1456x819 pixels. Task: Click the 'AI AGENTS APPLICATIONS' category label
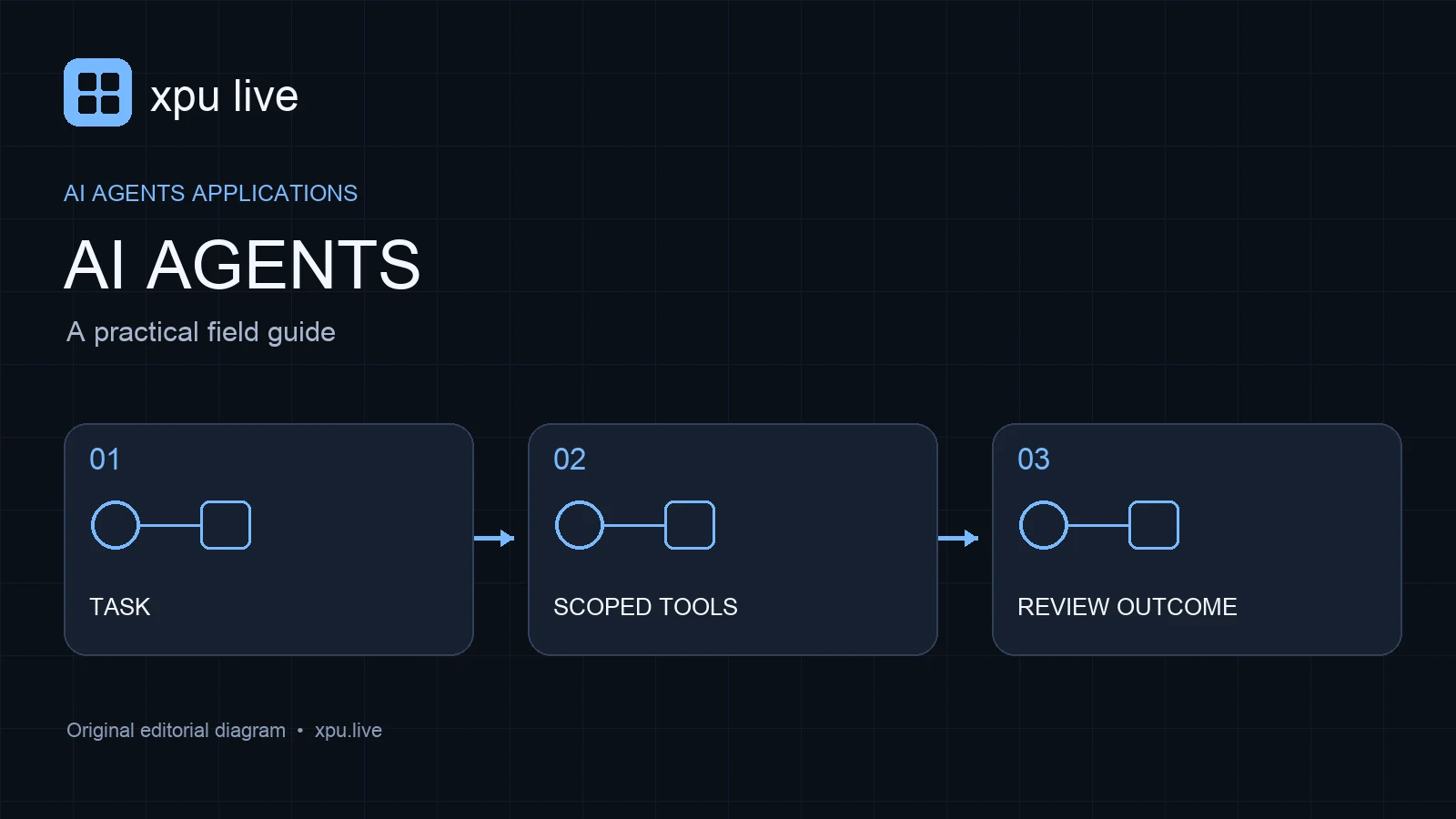[x=210, y=193]
